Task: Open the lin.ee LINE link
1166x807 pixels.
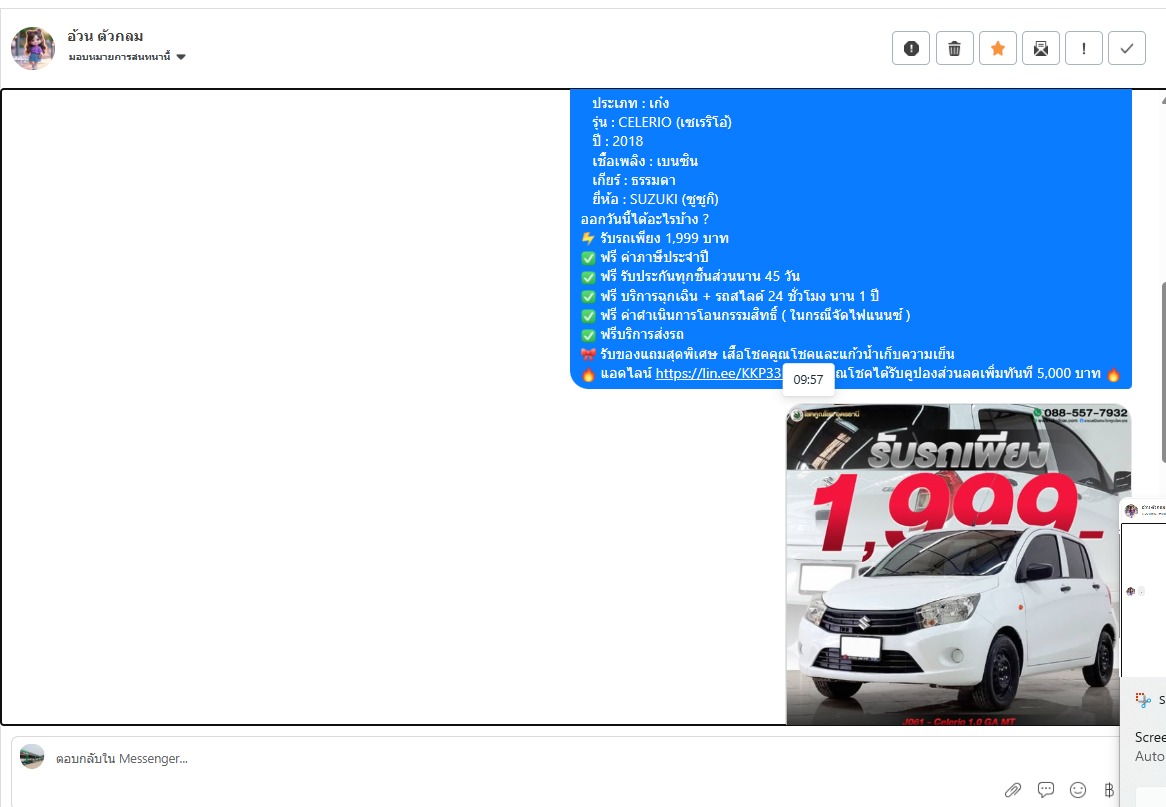Action: (x=718, y=373)
